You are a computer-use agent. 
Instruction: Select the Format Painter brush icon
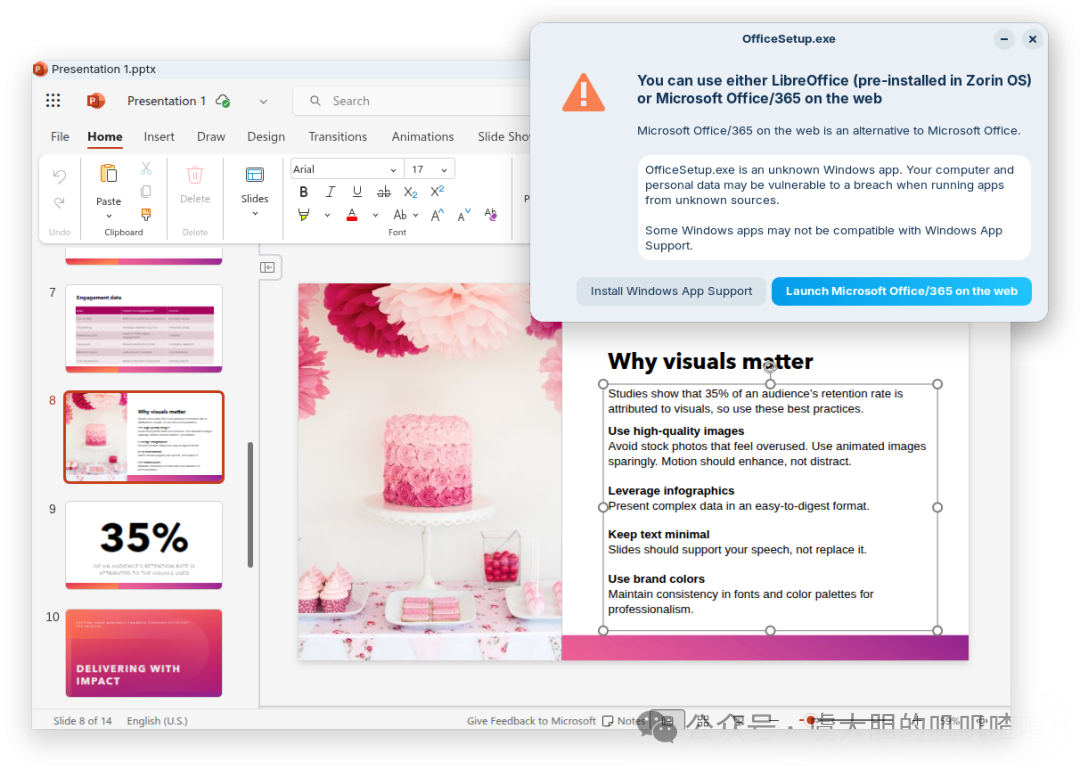[146, 214]
